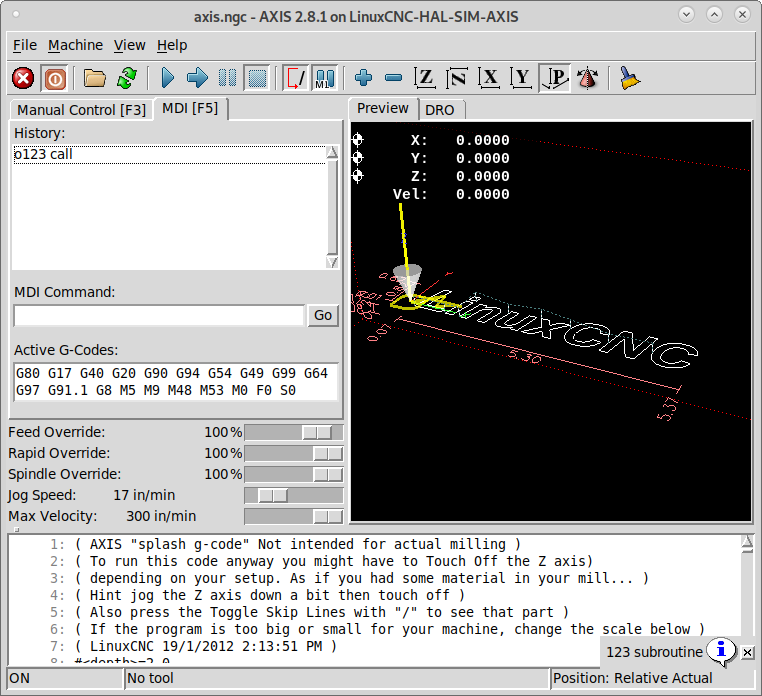Zoom in using the plus icon
Screen dimensions: 762x696
tap(363, 78)
